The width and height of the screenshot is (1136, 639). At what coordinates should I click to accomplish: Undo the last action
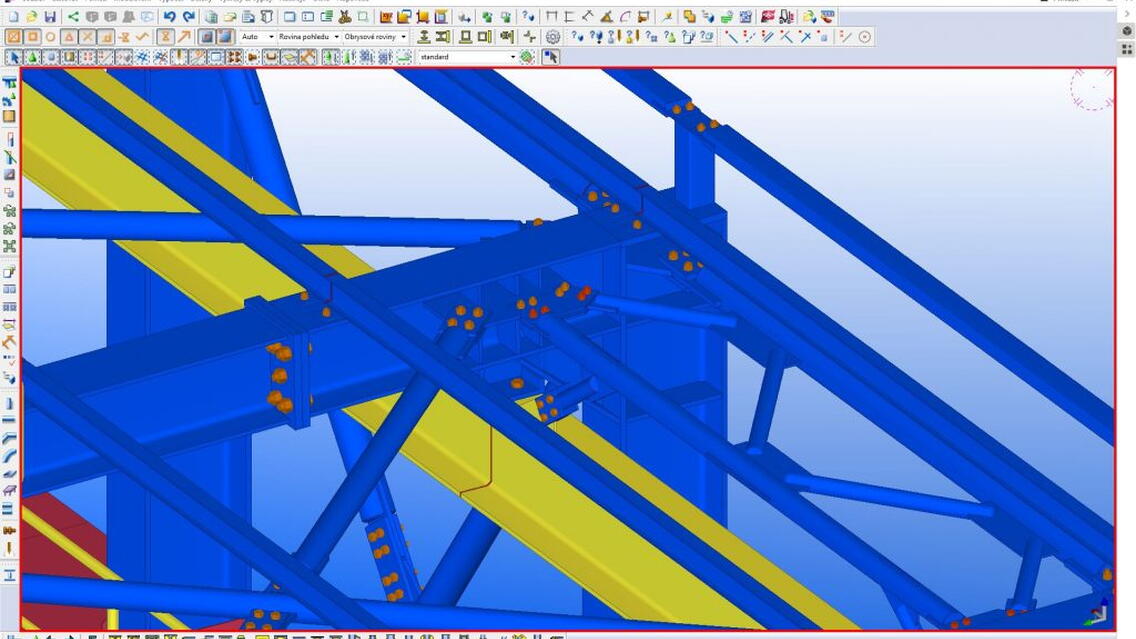pos(170,17)
